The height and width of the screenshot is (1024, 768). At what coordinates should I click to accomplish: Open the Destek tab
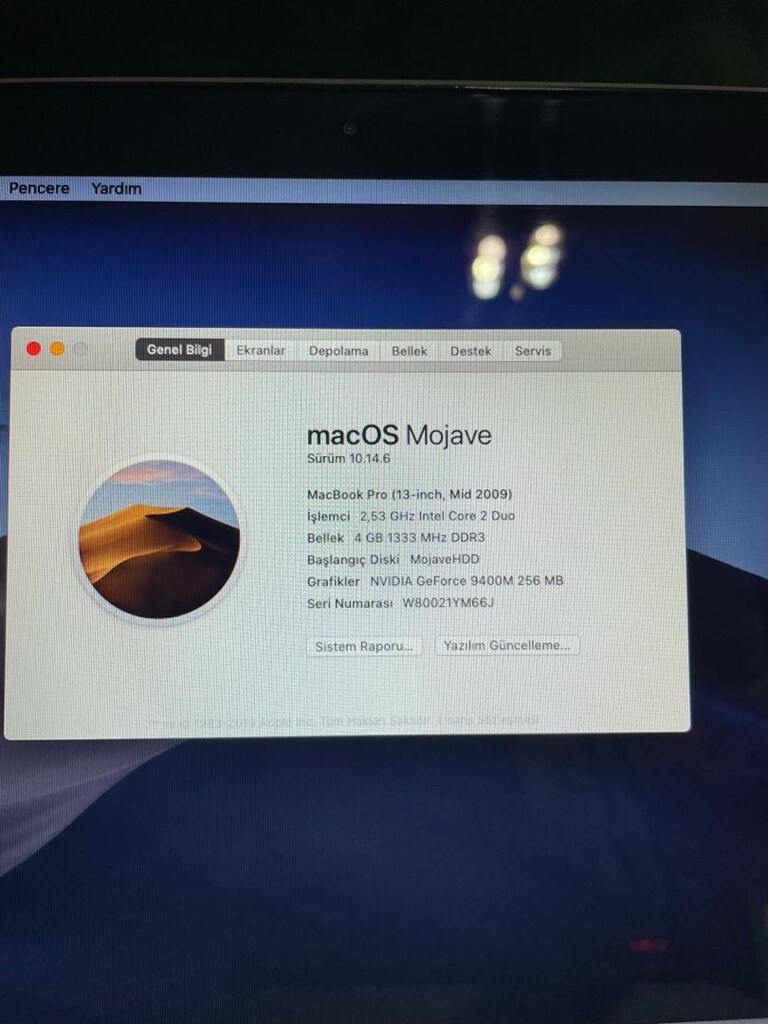tap(470, 351)
